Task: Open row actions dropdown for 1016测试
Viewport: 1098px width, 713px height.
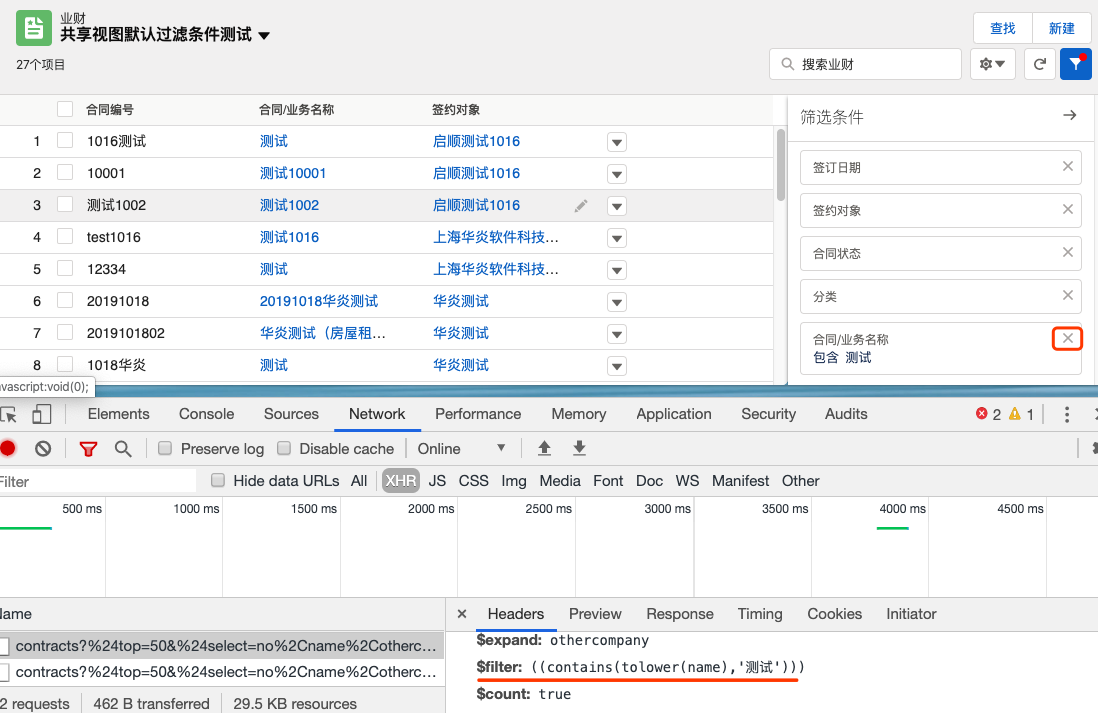Action: [616, 142]
